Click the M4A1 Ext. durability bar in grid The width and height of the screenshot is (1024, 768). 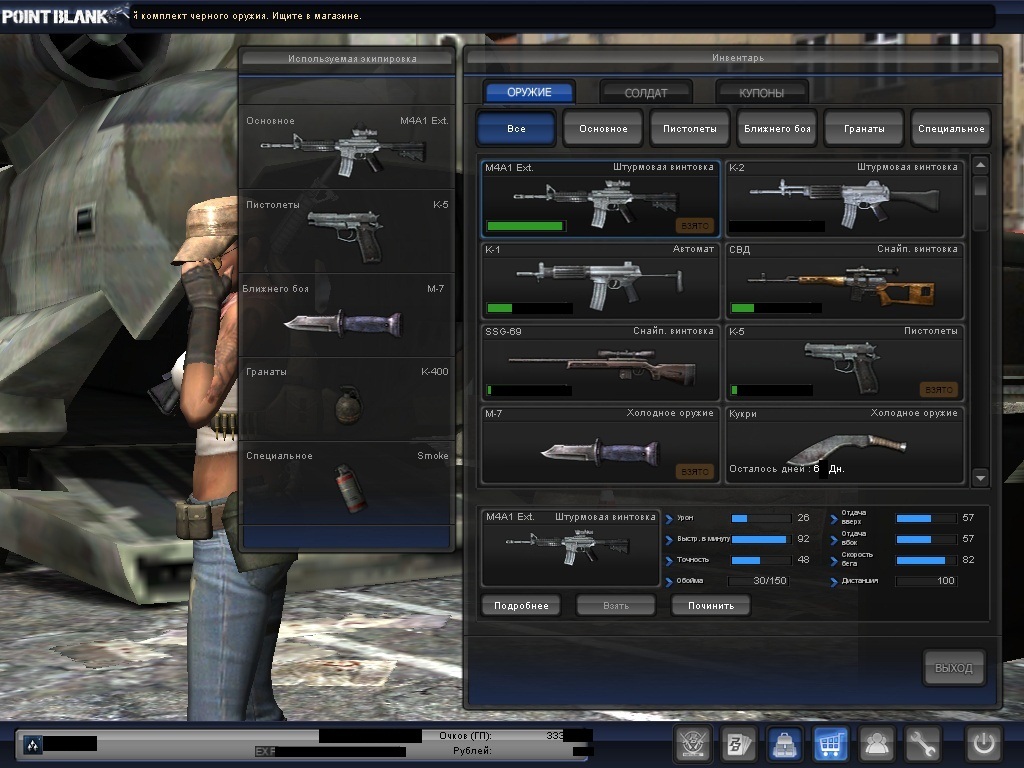point(526,226)
